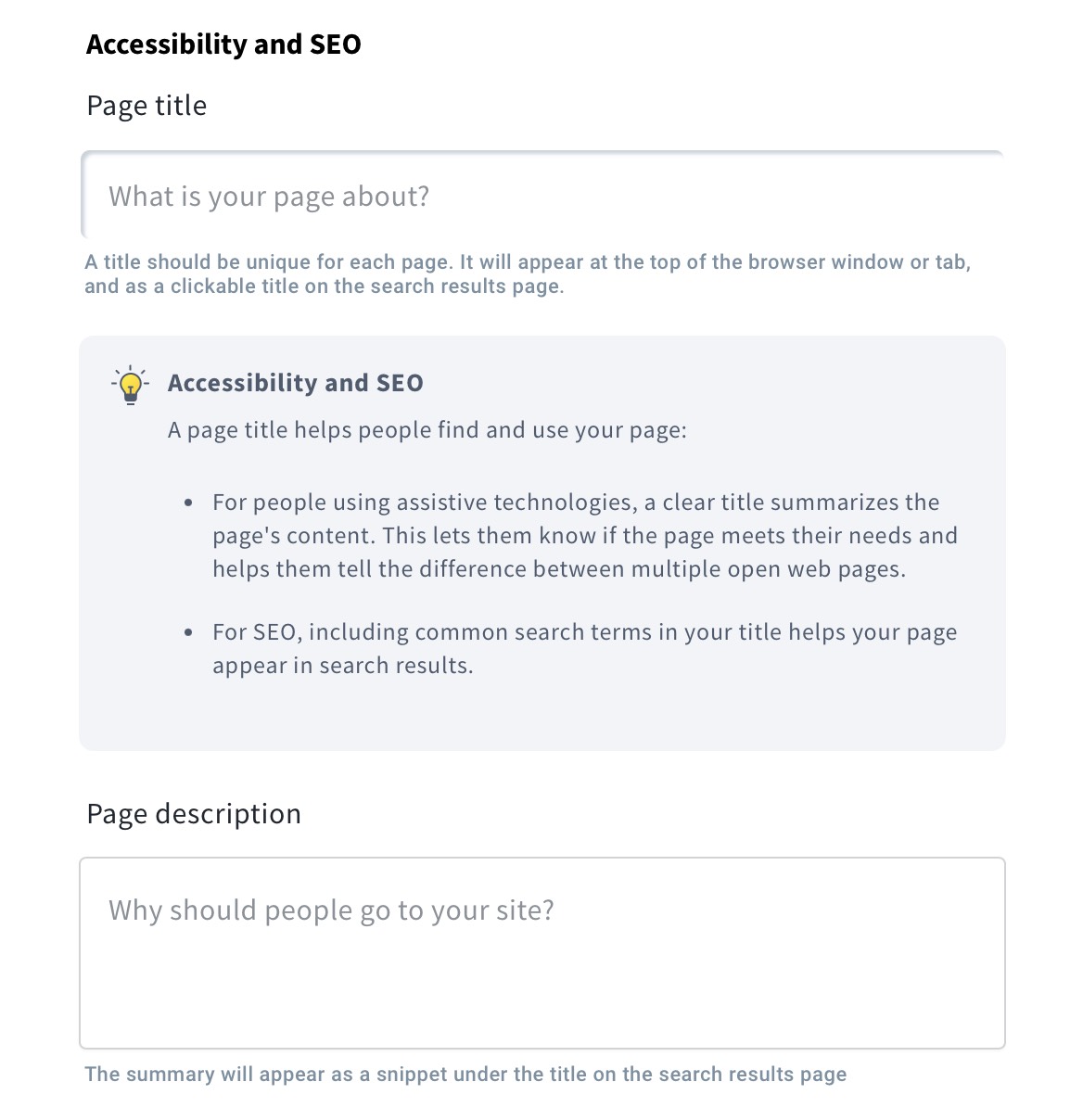Image resolution: width=1083 pixels, height=1120 pixels.
Task: Click the snippet summary note below description
Action: coord(465,1074)
